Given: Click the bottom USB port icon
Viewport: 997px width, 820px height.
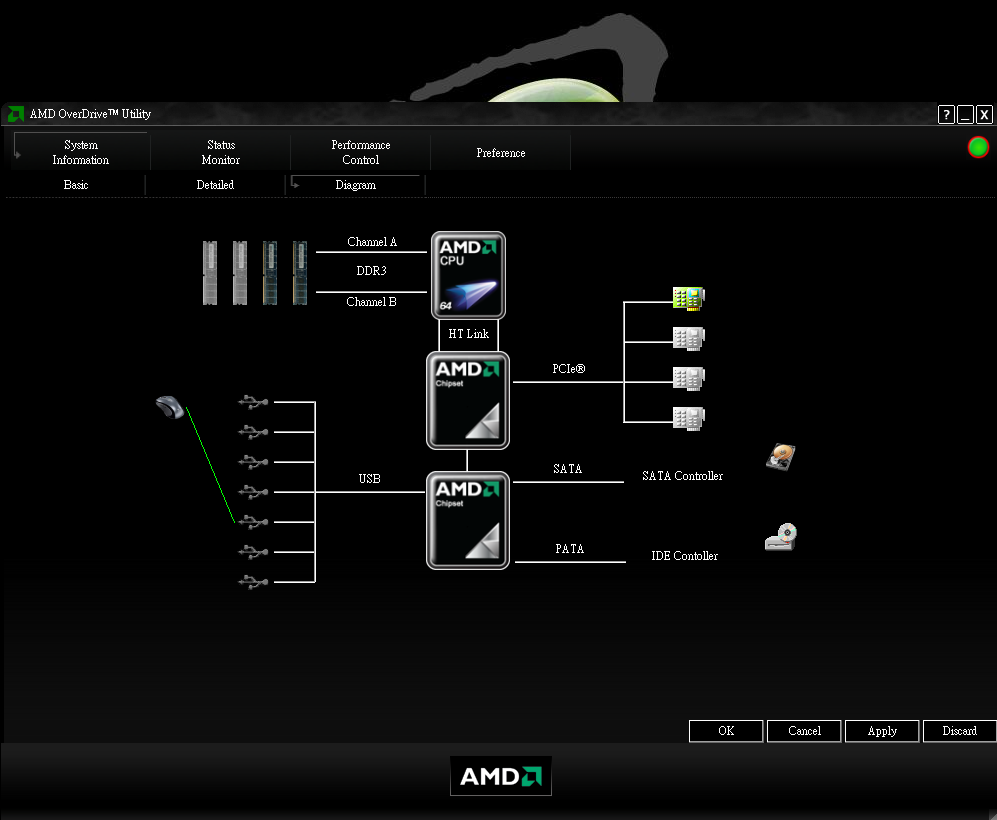Looking at the screenshot, I should [x=253, y=582].
